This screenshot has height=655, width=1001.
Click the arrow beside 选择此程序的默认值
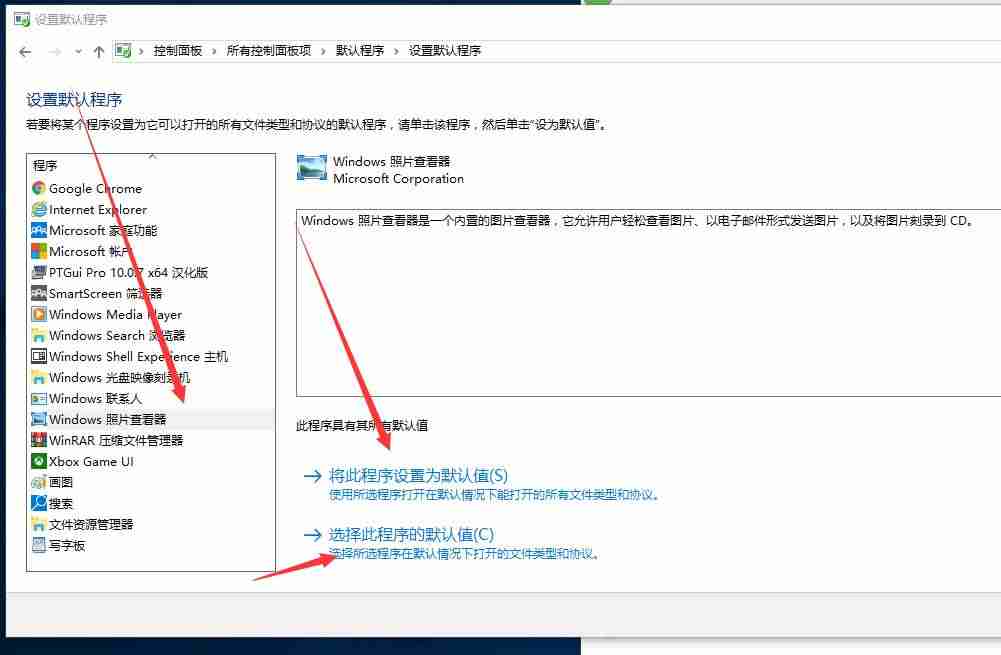312,534
